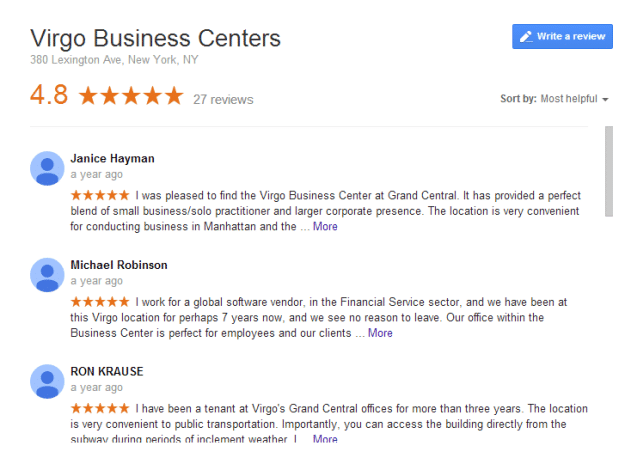Click the pencil icon in review button
The image size is (625, 464).
click(526, 37)
